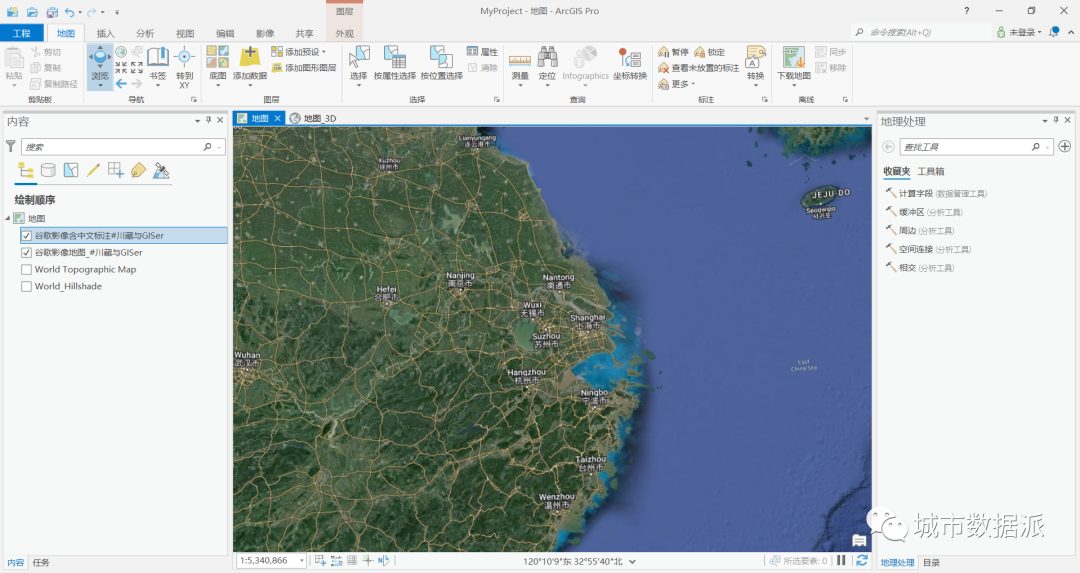This screenshot has width=1080, height=573.
Task: Open the 坐标转换 coordinate conversion tool
Action: (x=630, y=63)
